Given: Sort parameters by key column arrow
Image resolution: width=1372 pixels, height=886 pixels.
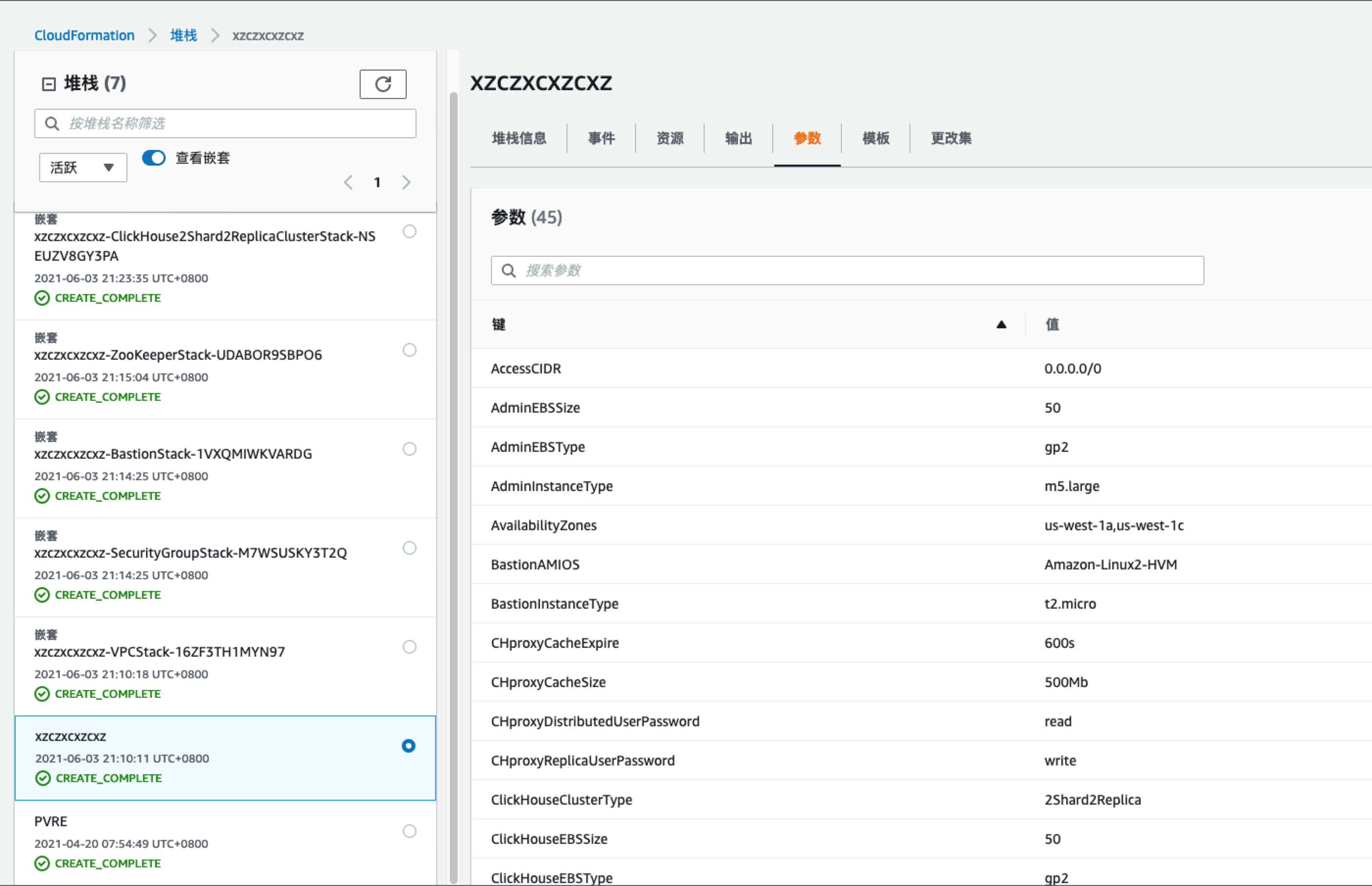Looking at the screenshot, I should click(1001, 324).
